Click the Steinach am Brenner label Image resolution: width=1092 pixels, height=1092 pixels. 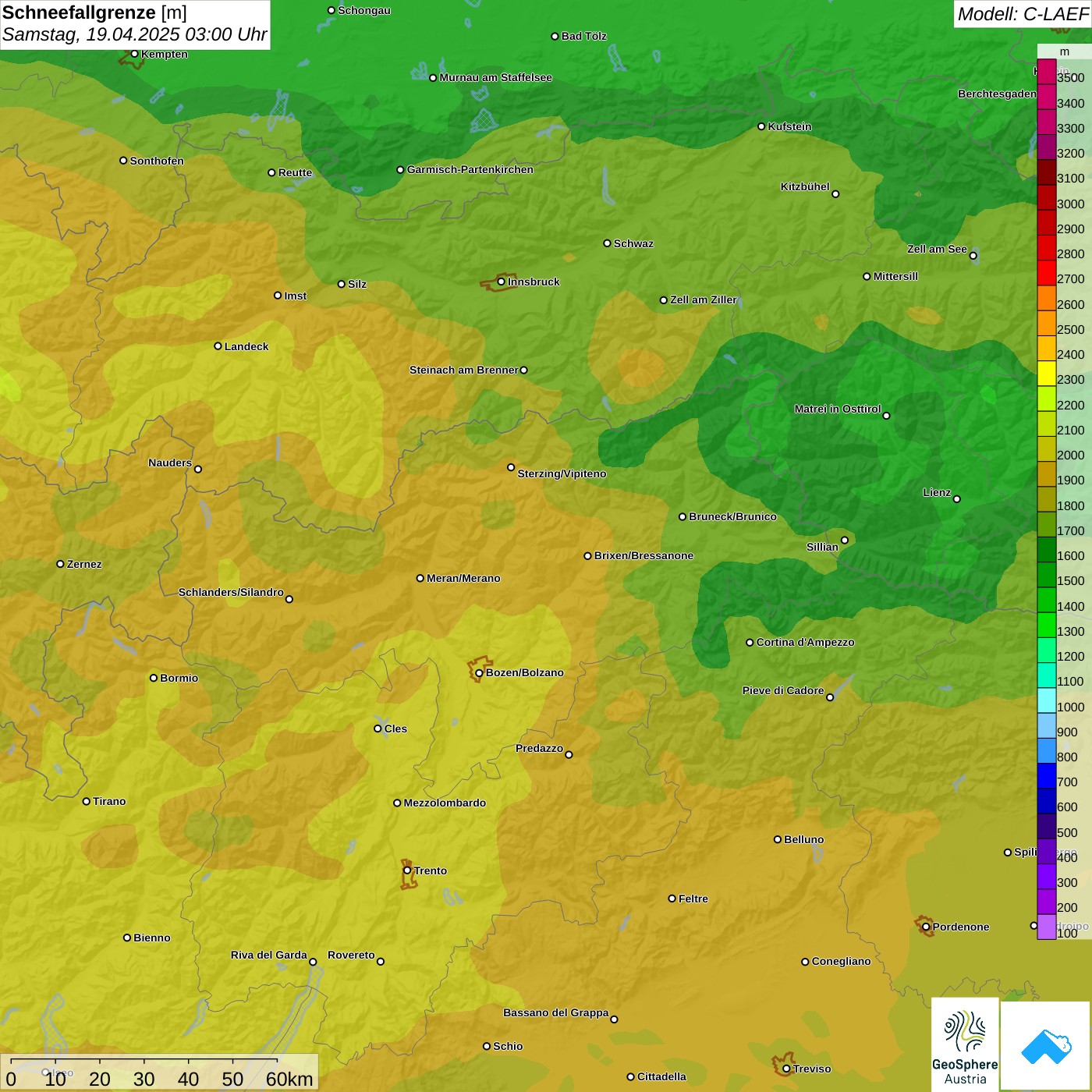(463, 370)
